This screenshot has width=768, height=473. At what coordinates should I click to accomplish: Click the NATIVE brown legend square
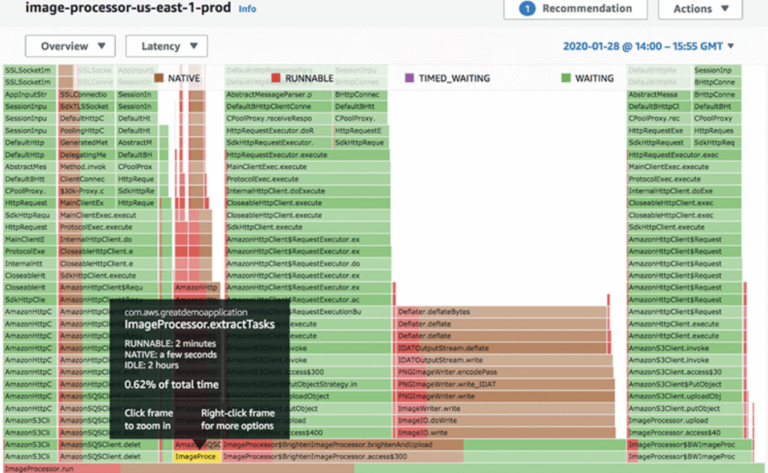159,78
